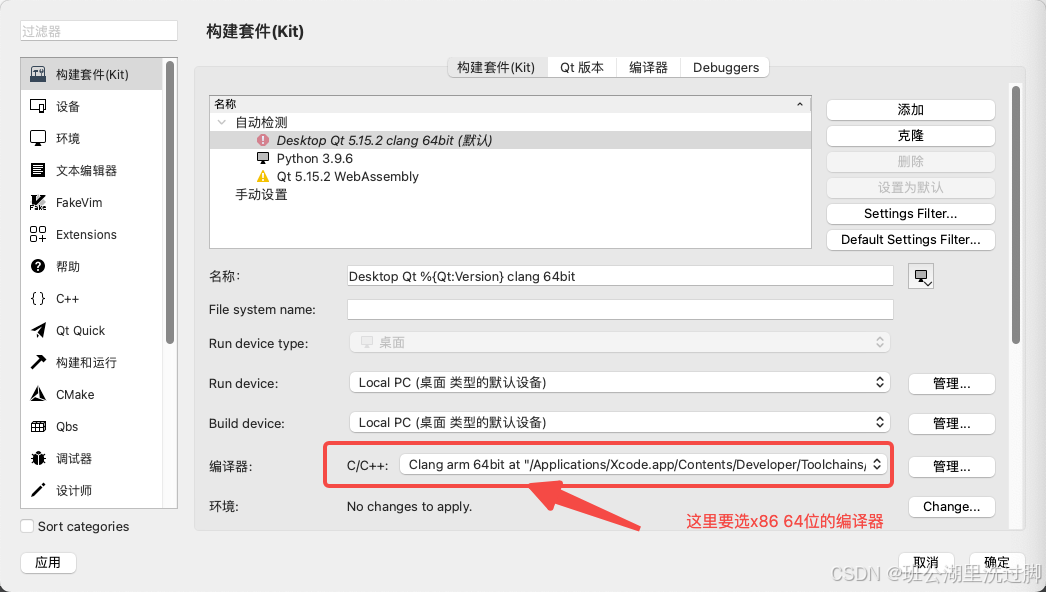Image resolution: width=1046 pixels, height=592 pixels.
Task: Open the CMake triangle icon
Action: (38, 394)
